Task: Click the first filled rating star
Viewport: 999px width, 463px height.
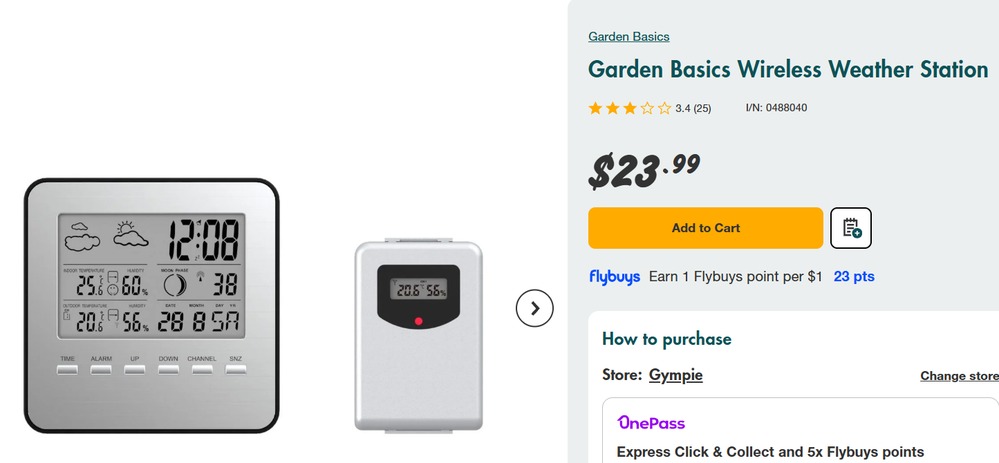Action: (x=596, y=108)
